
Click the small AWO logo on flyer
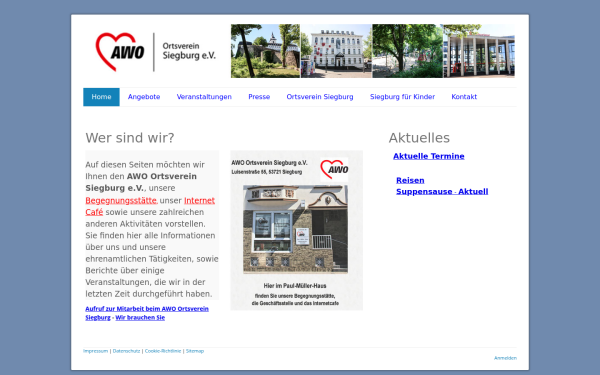pos(334,170)
